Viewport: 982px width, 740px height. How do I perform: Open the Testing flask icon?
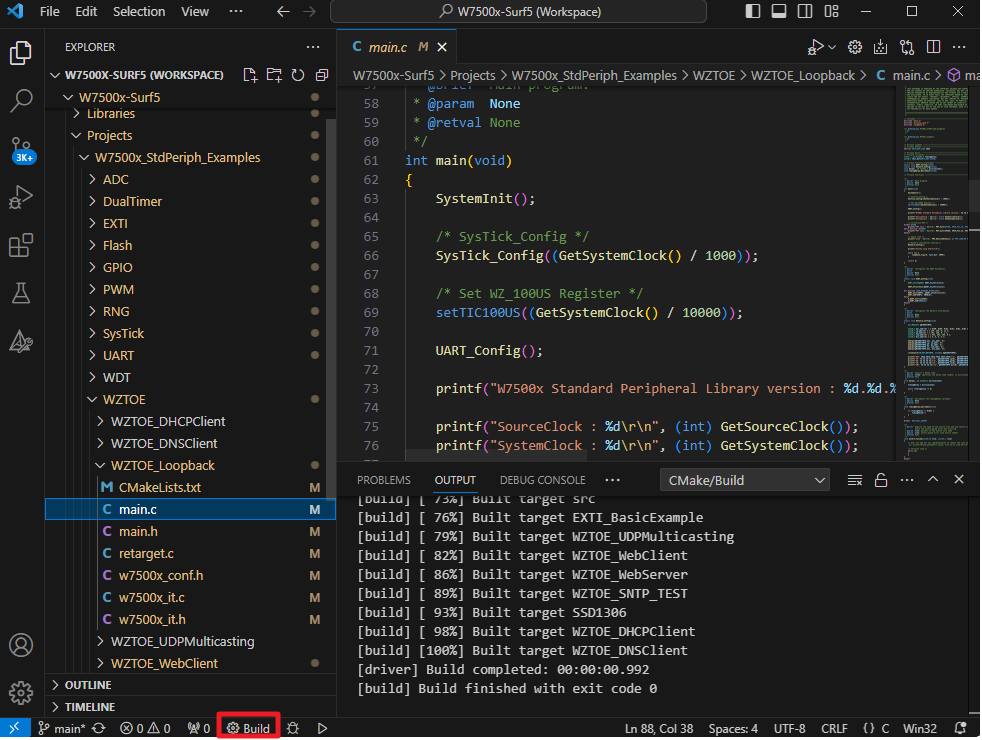(x=22, y=294)
